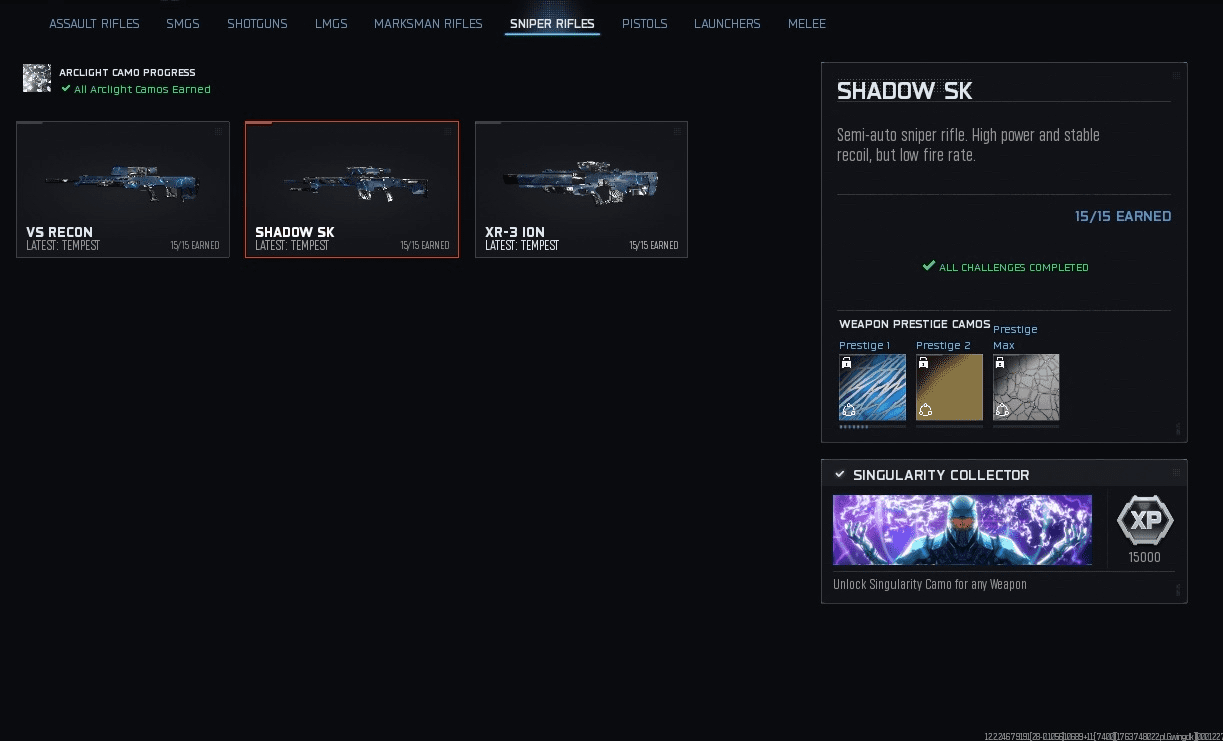Click the lock icon on Prestige 1 camo

coord(847,363)
